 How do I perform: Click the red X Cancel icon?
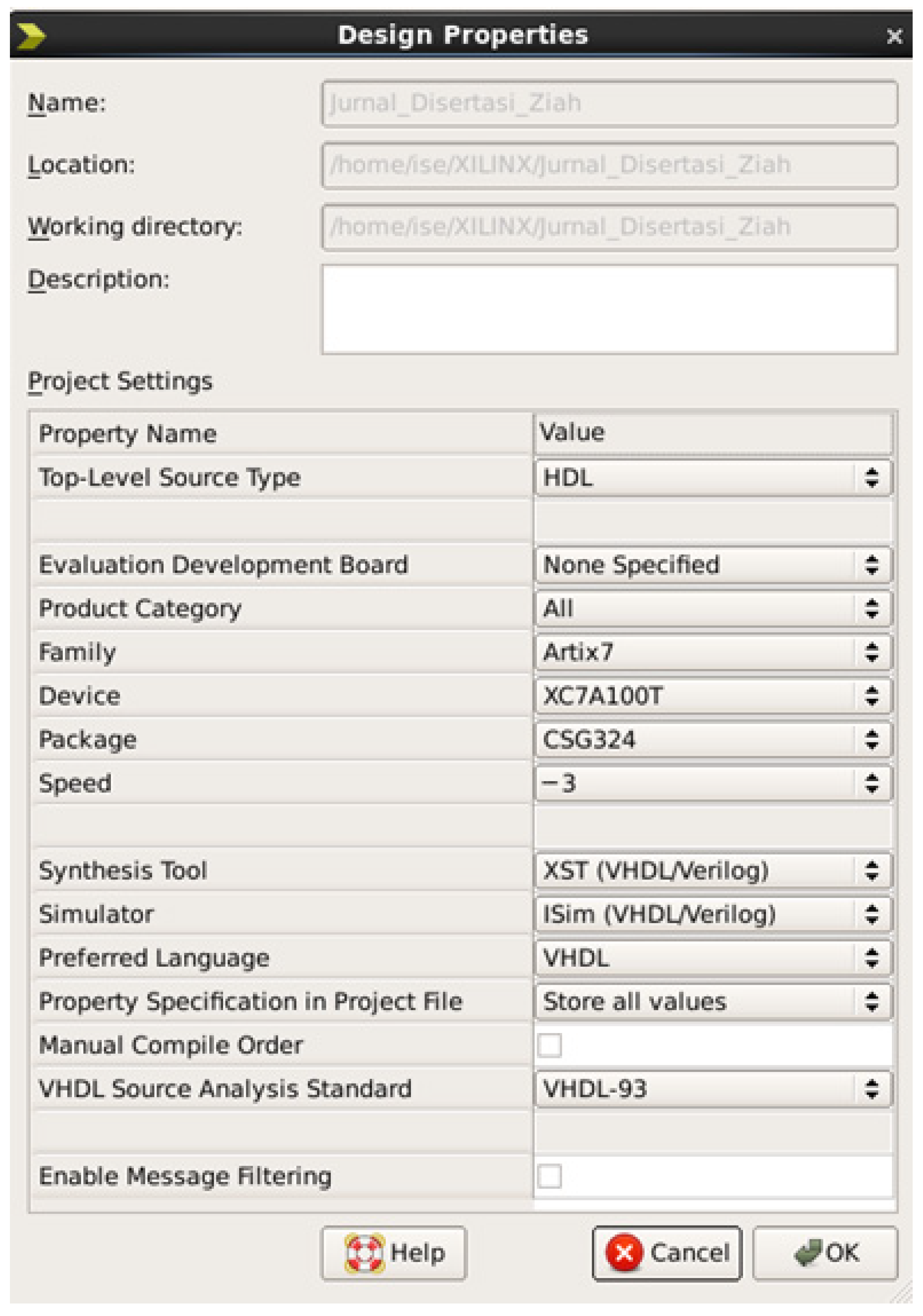[x=624, y=1253]
